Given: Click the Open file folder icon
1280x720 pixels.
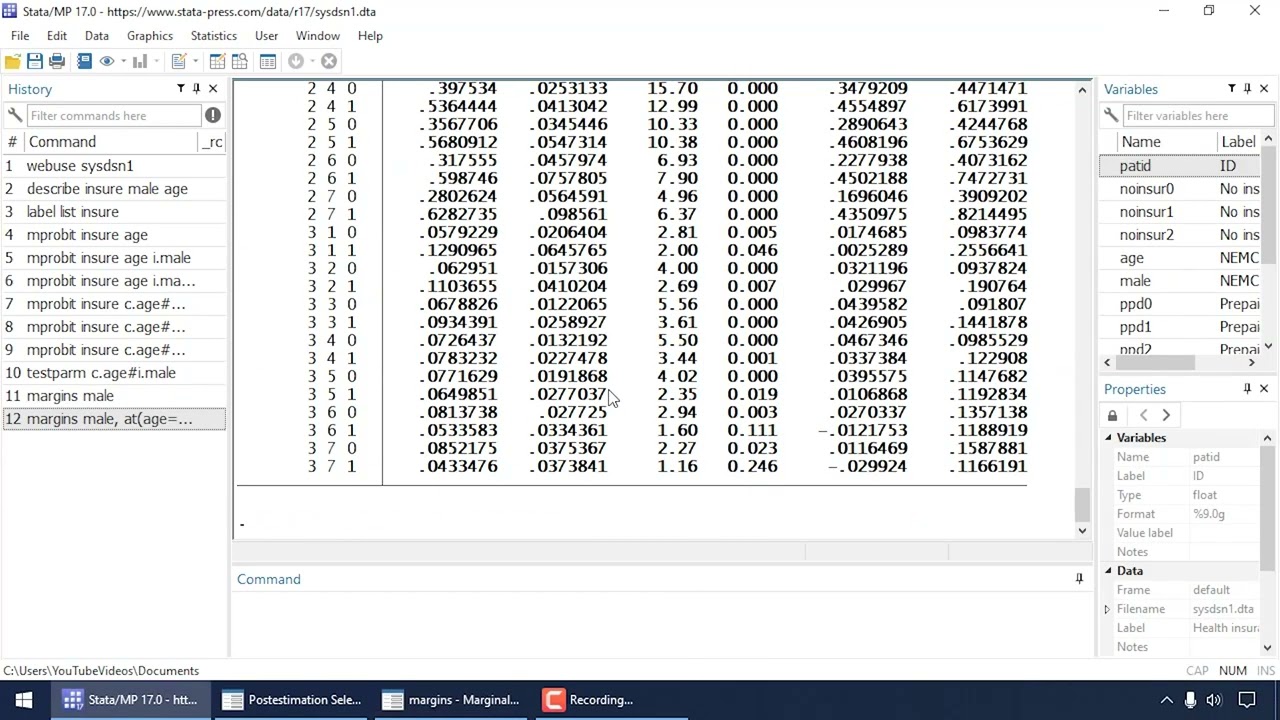Looking at the screenshot, I should point(13,61).
